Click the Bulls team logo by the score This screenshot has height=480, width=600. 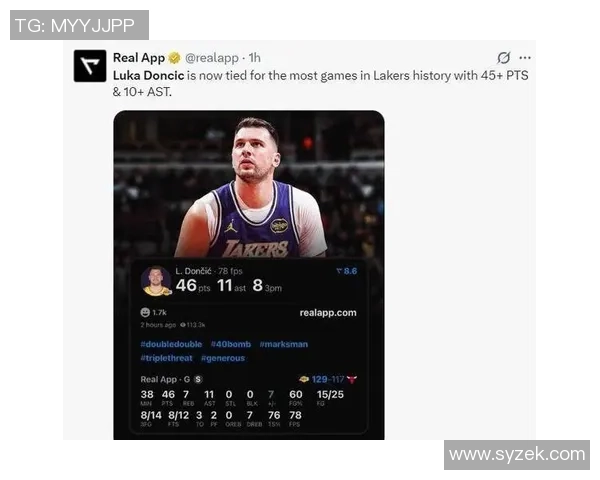tap(352, 379)
